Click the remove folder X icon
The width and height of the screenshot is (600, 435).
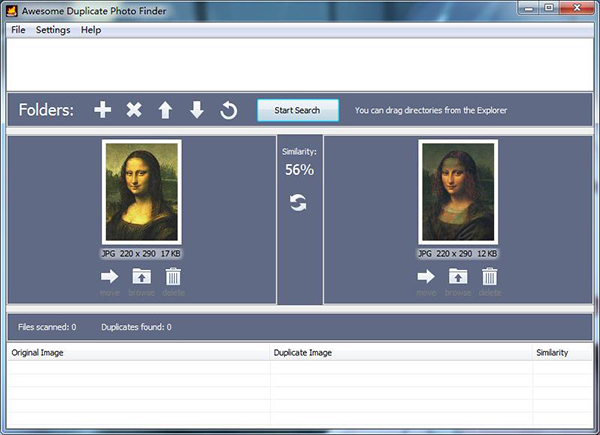pos(134,110)
